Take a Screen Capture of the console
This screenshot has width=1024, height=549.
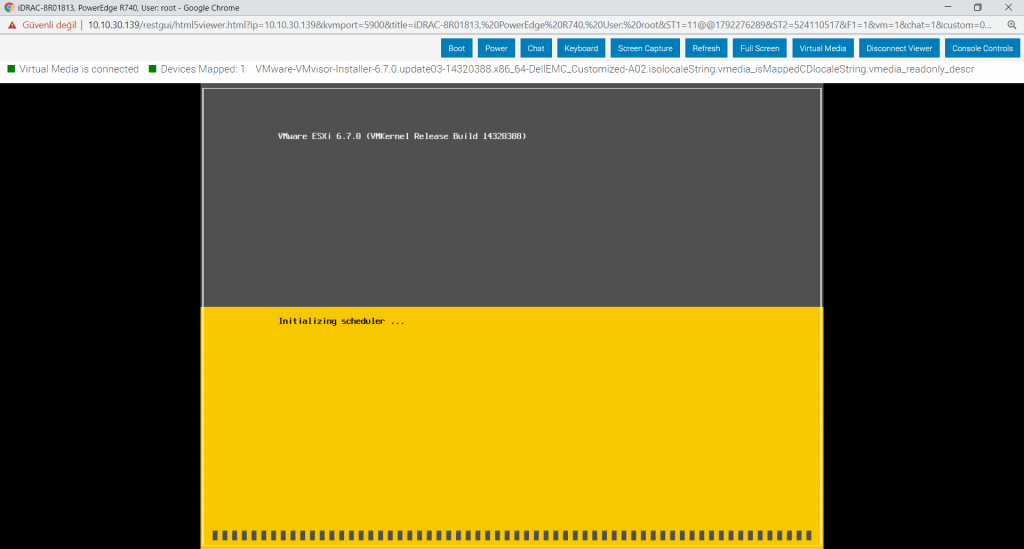(645, 48)
